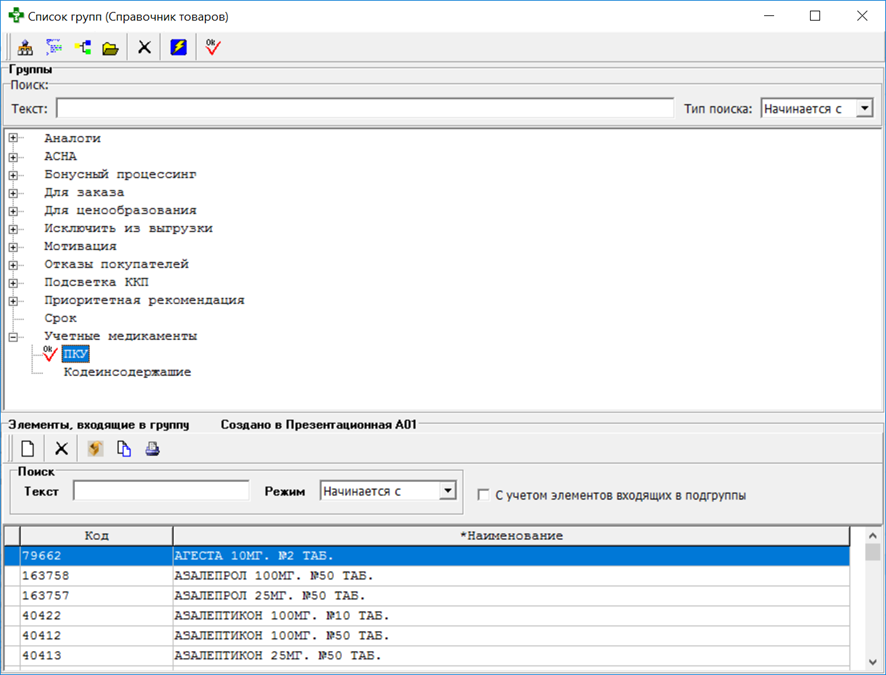Image resolution: width=886 pixels, height=675 pixels.
Task: Click the green cross app icon in the title bar
Action: pyautogui.click(x=16, y=16)
